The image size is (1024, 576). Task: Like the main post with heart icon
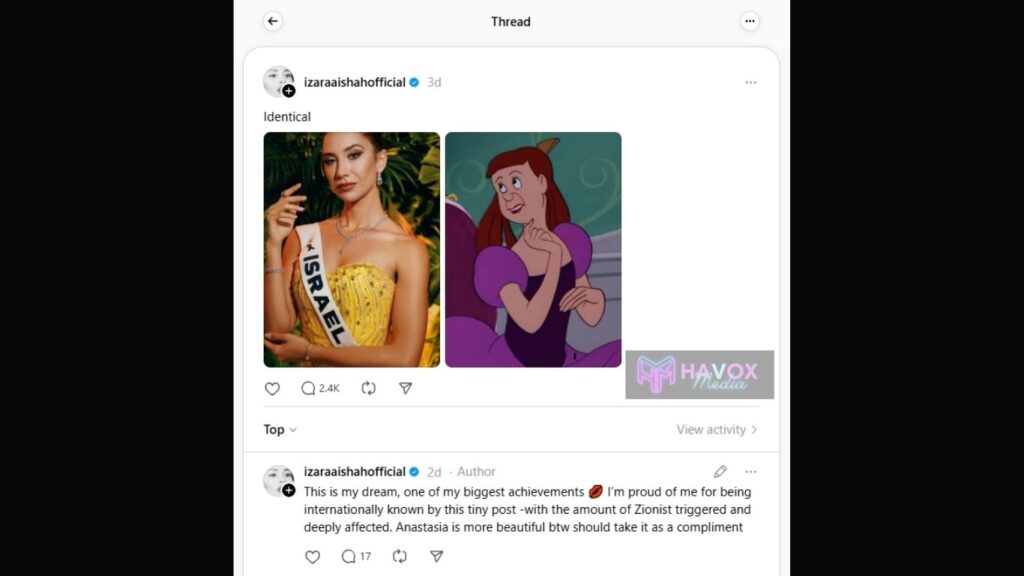pyautogui.click(x=272, y=388)
